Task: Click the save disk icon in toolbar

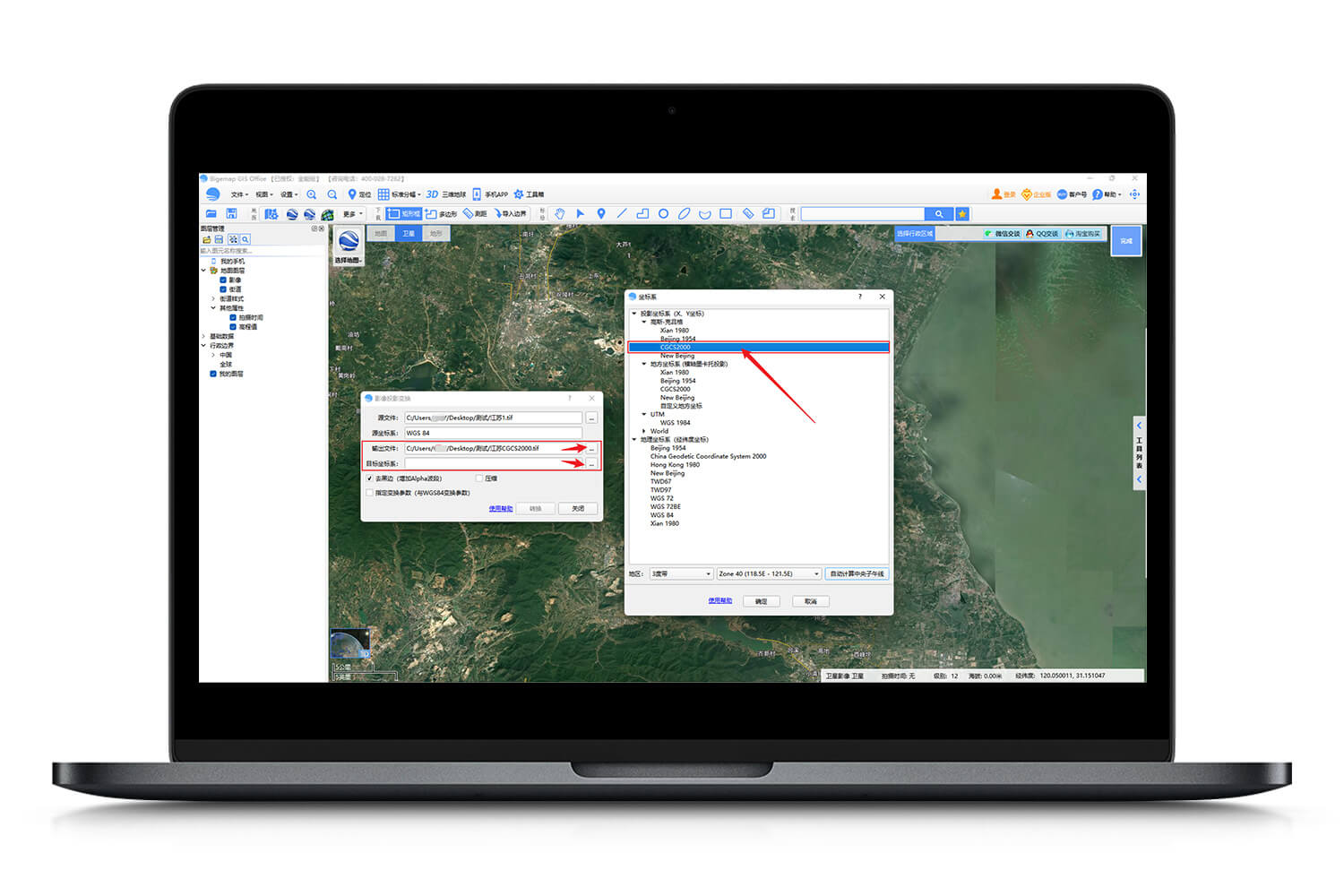Action: (231, 214)
